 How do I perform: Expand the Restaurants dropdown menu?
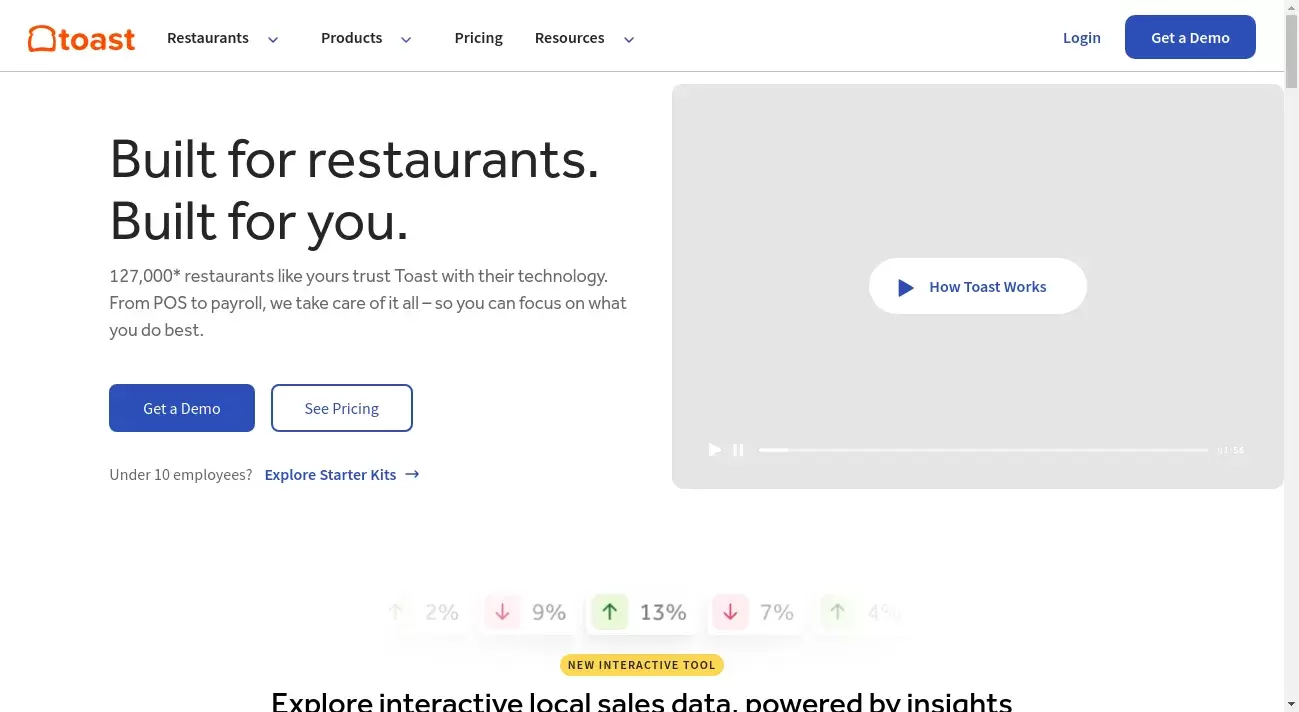pyautogui.click(x=222, y=38)
